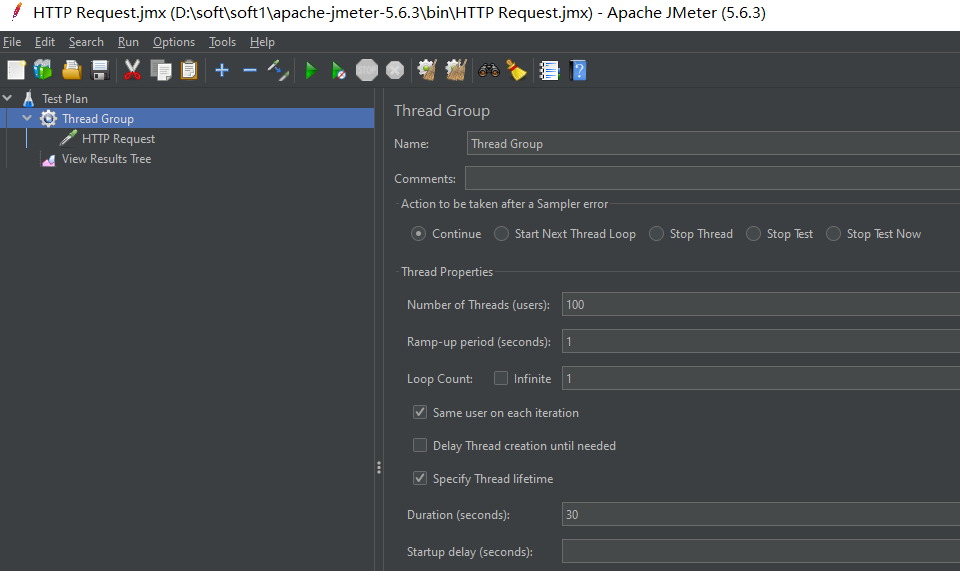960x571 pixels.
Task: Uncheck Specify Thread lifetime checkbox
Action: (x=420, y=479)
